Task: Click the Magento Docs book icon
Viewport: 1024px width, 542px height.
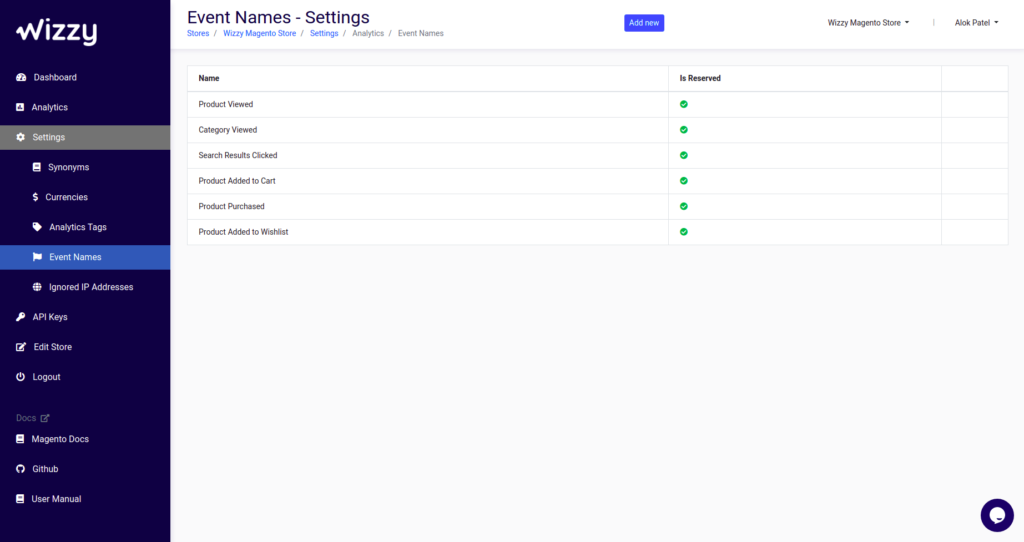Action: click(20, 439)
